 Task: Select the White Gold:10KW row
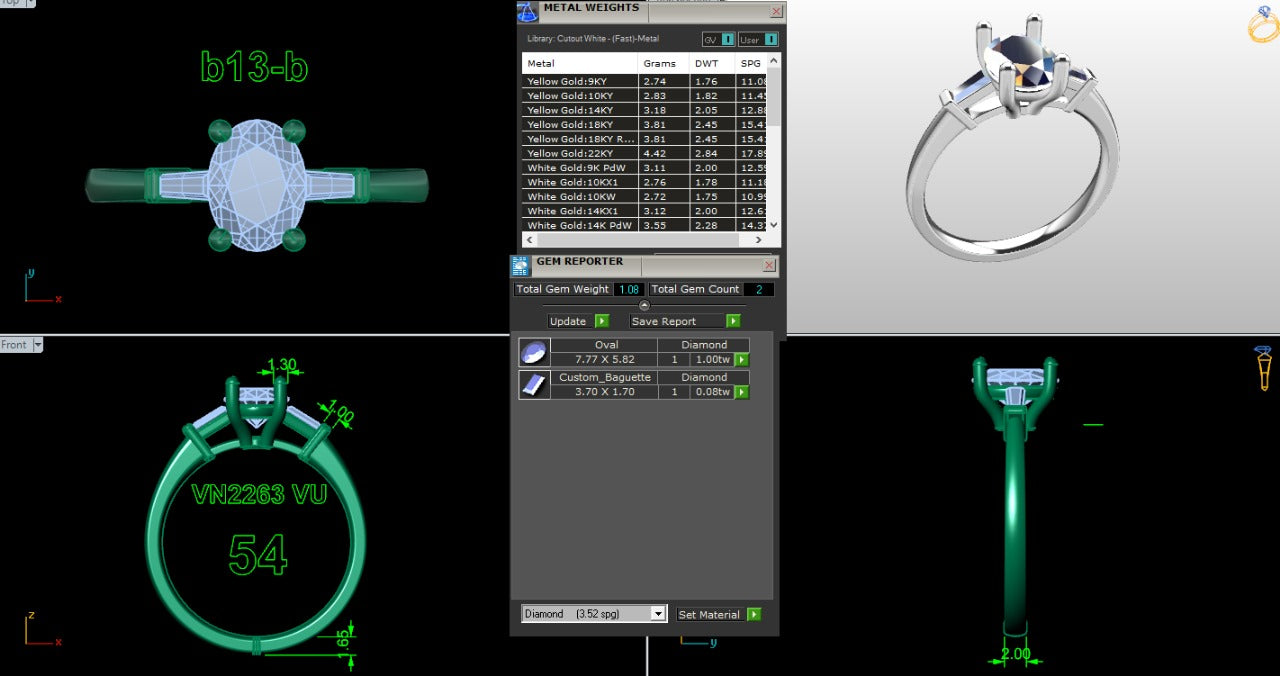[645, 197]
